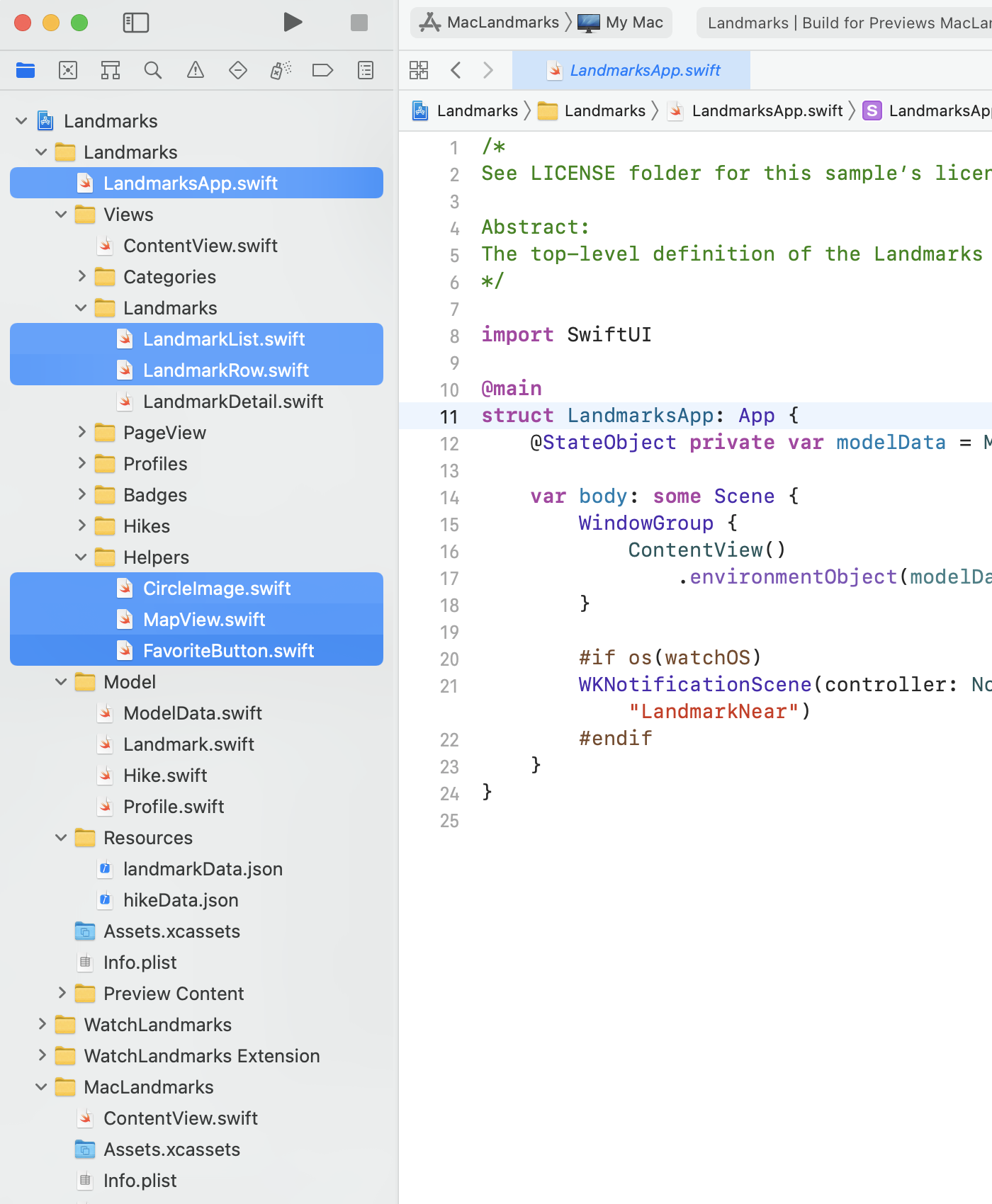992x1204 pixels.
Task: Select MapView.swift file
Action: point(196,620)
